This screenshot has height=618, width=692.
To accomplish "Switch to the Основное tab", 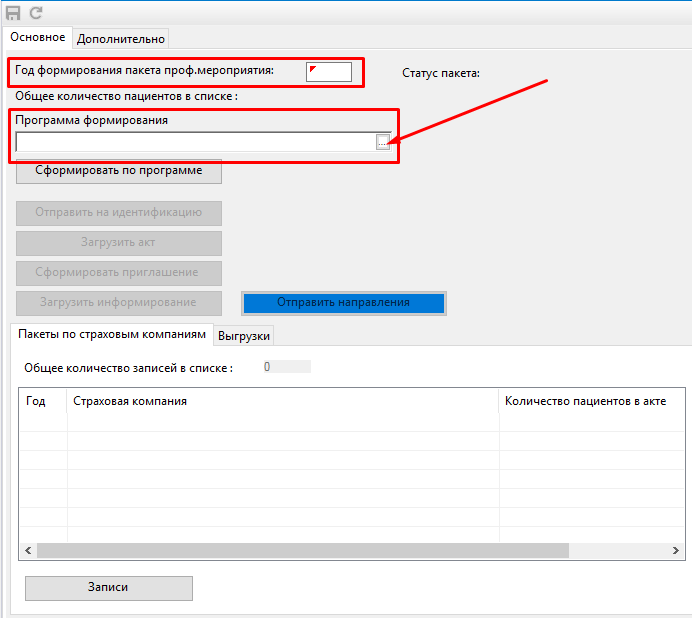I will click(38, 38).
